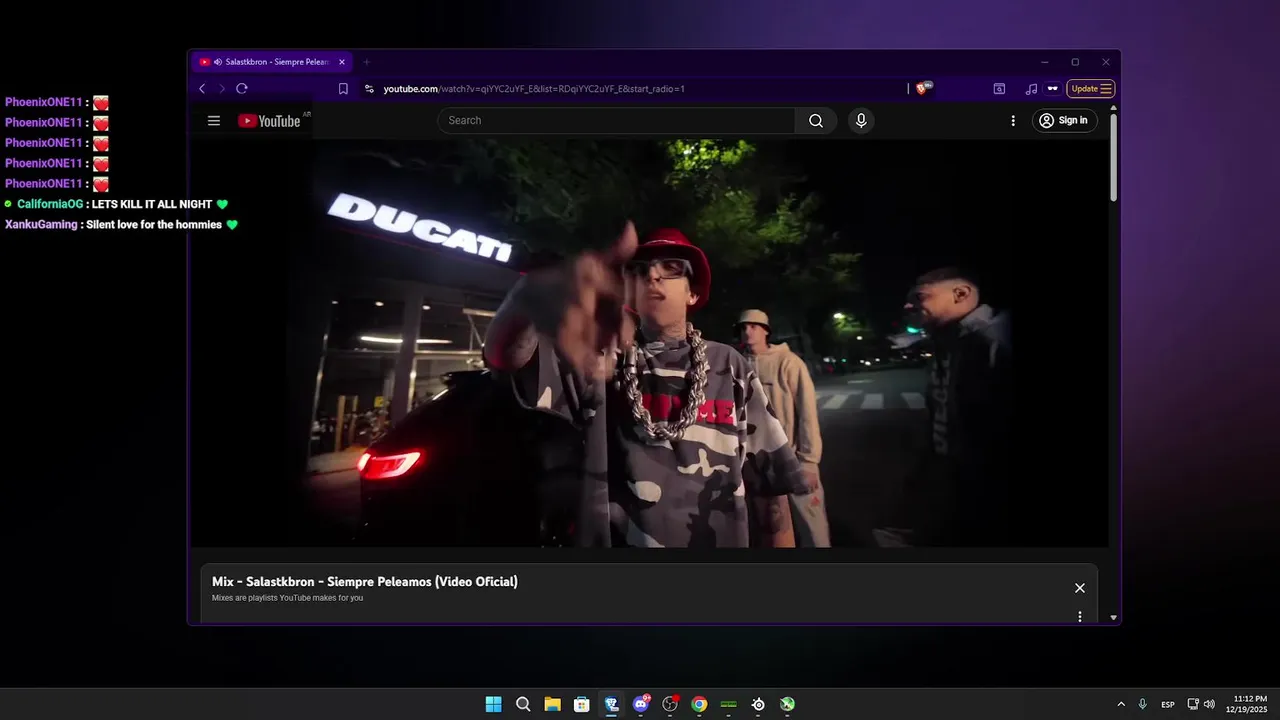Screen dimensions: 1280x720
Task: Click page scrollbar thumb
Action: pos(1114,160)
